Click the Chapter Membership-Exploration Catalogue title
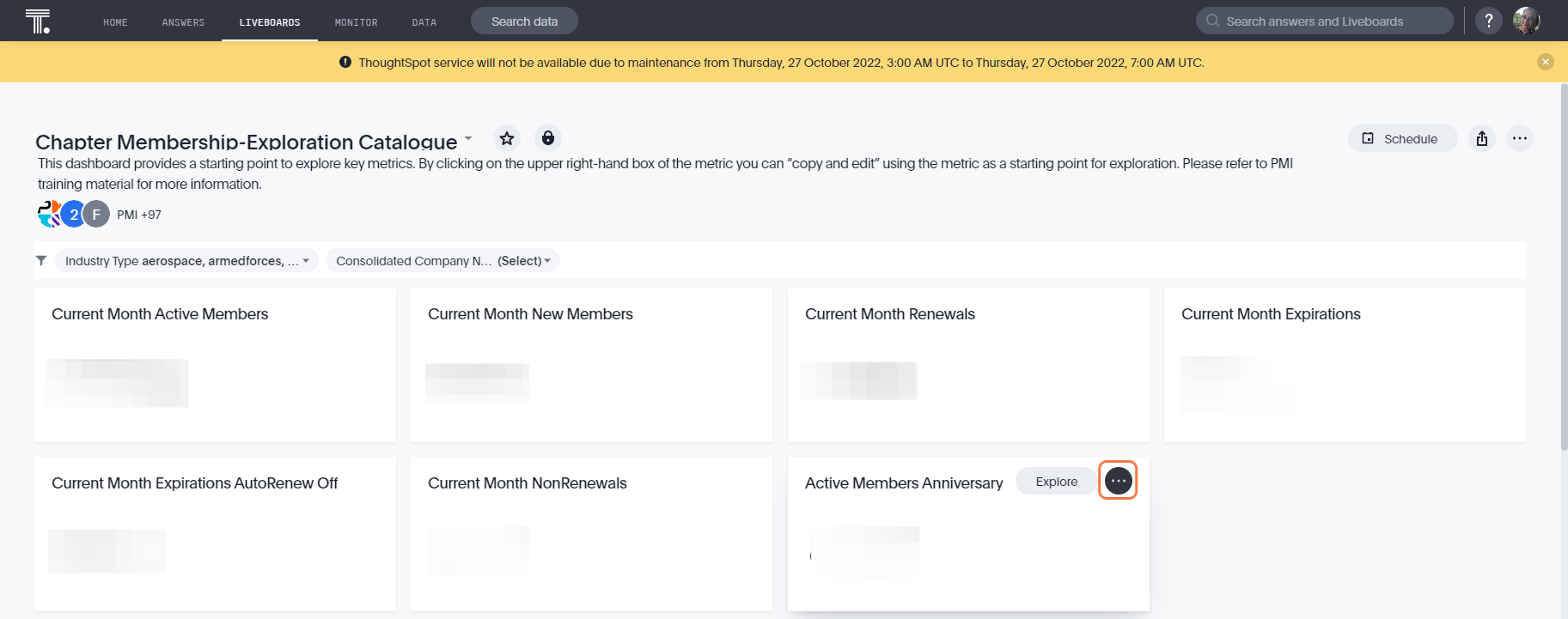Screen dimensions: 1568x619 [x=246, y=142]
